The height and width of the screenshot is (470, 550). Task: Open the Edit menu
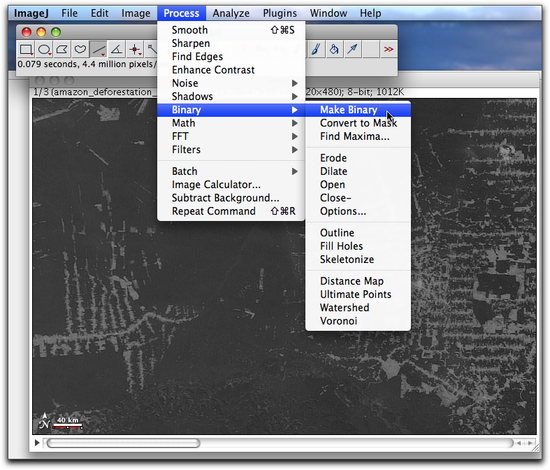(x=100, y=13)
